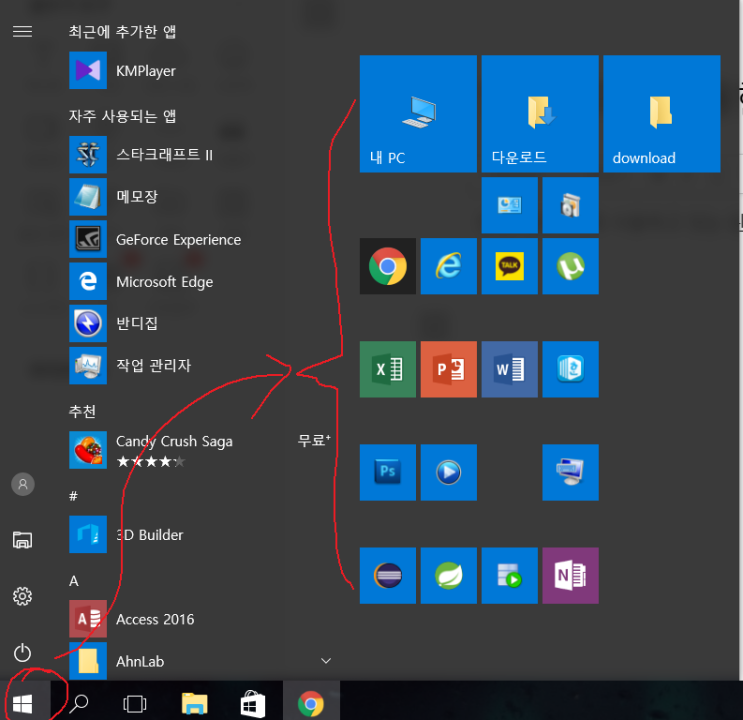This screenshot has width=743, height=720.
Task: Launch the Google Chrome tile
Action: (x=388, y=266)
